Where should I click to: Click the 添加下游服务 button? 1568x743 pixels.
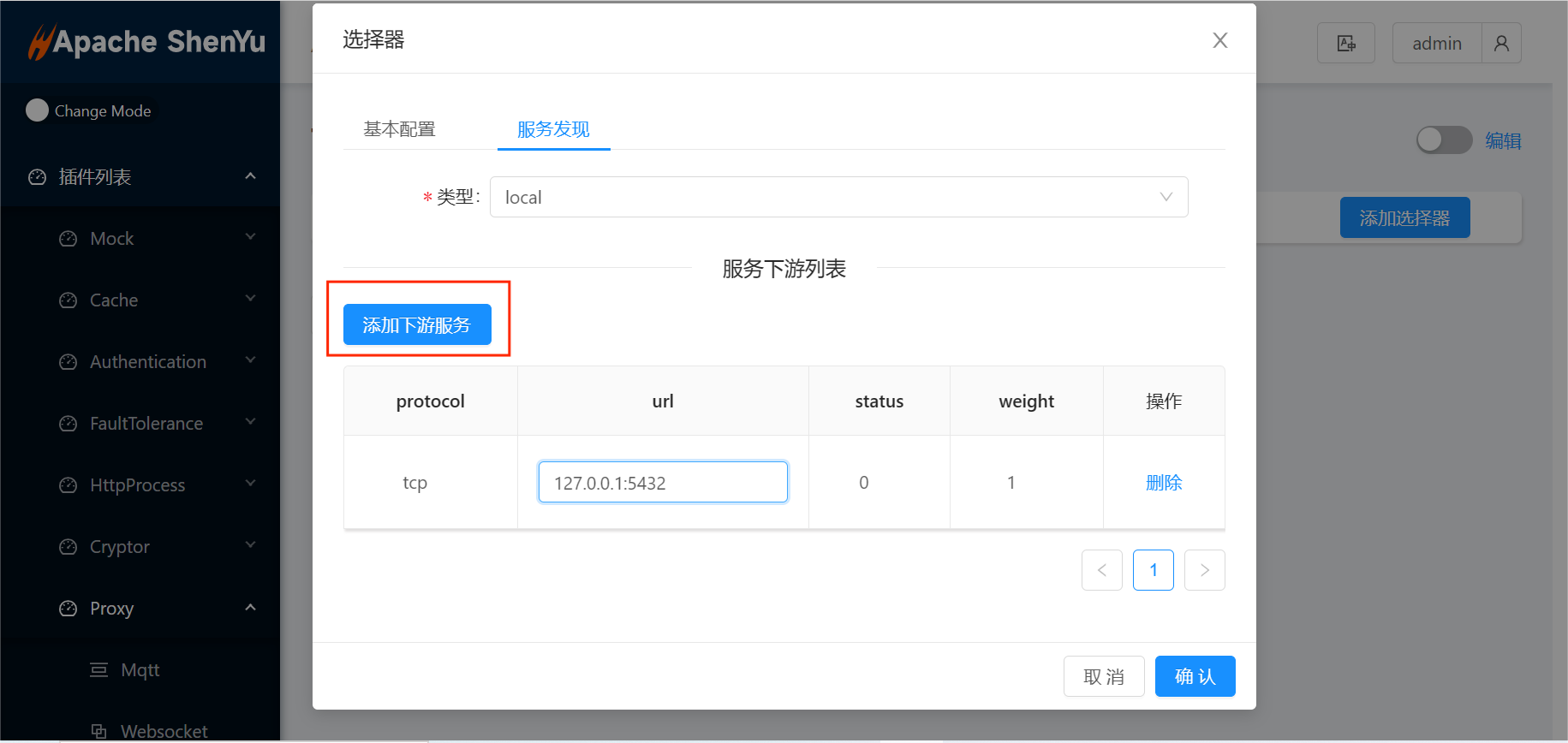(417, 324)
